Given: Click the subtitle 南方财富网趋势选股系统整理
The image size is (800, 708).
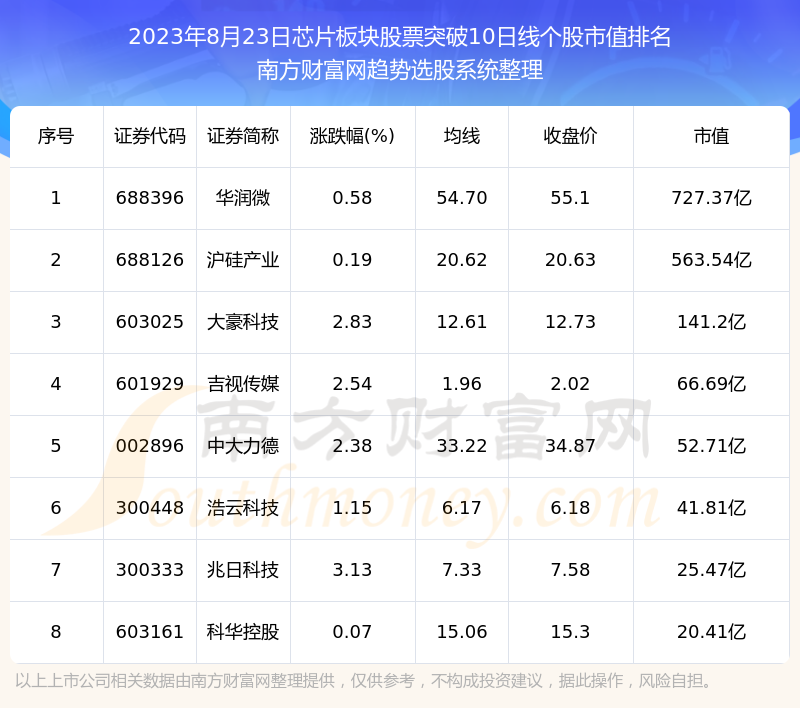Looking at the screenshot, I should pos(399,70).
